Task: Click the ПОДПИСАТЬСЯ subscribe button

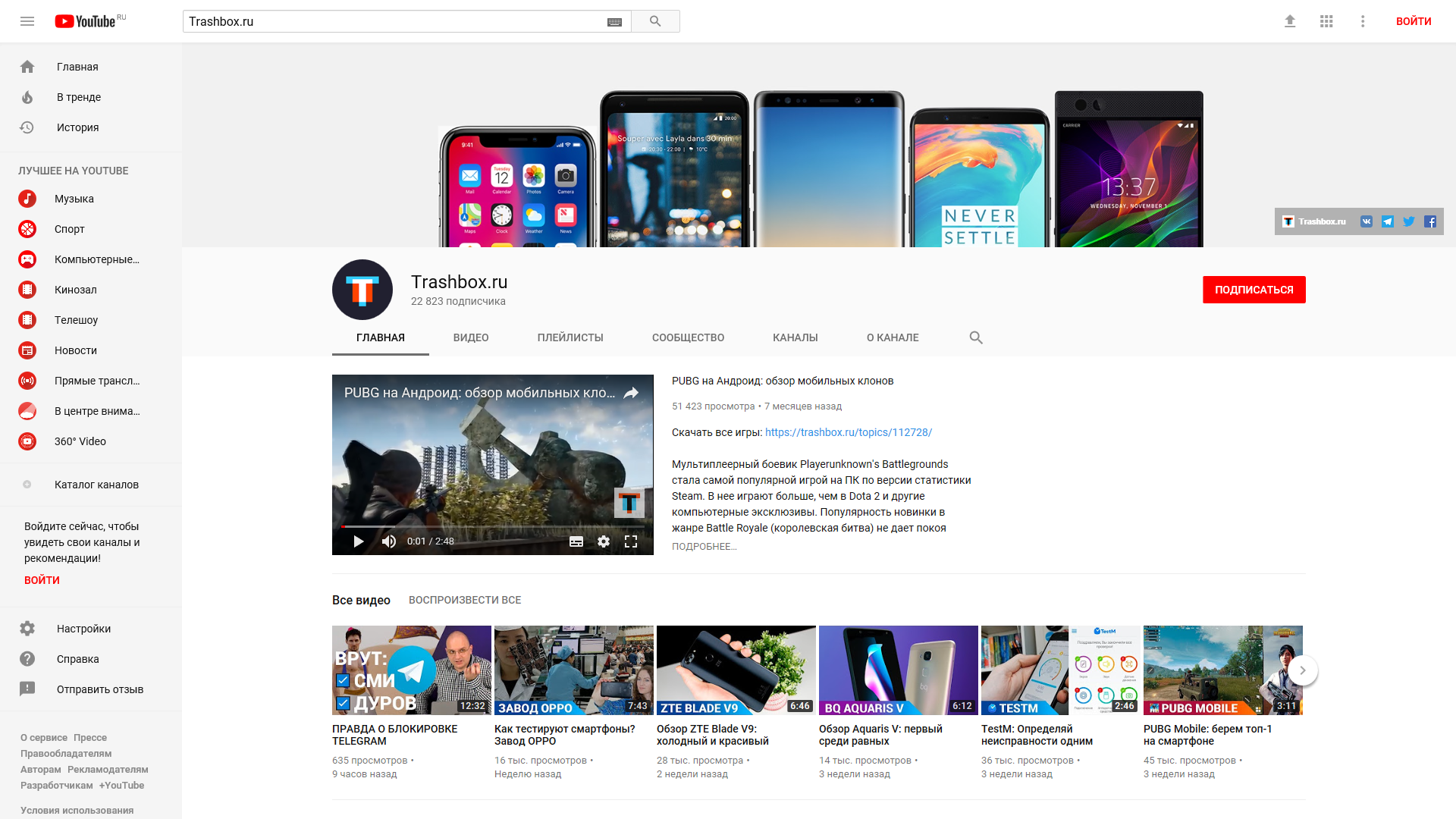Action: 1254,290
